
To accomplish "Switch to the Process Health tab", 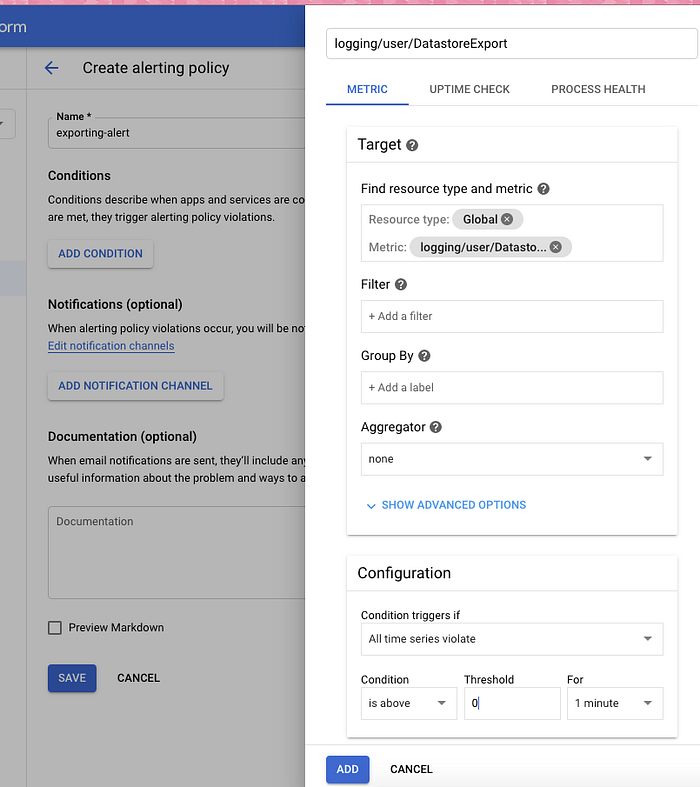I will pyautogui.click(x=598, y=89).
